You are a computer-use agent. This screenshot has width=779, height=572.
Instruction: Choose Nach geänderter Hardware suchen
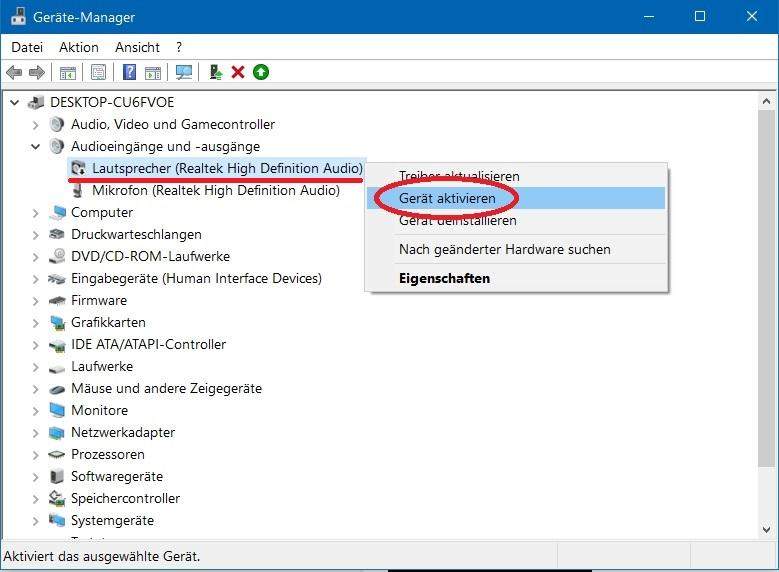516,249
